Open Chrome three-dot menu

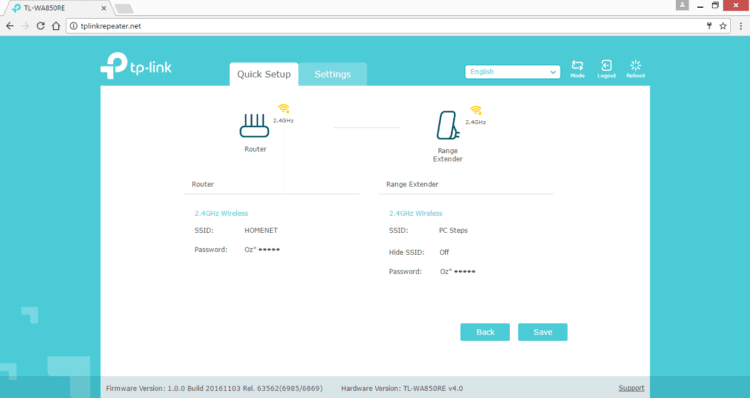[x=740, y=26]
